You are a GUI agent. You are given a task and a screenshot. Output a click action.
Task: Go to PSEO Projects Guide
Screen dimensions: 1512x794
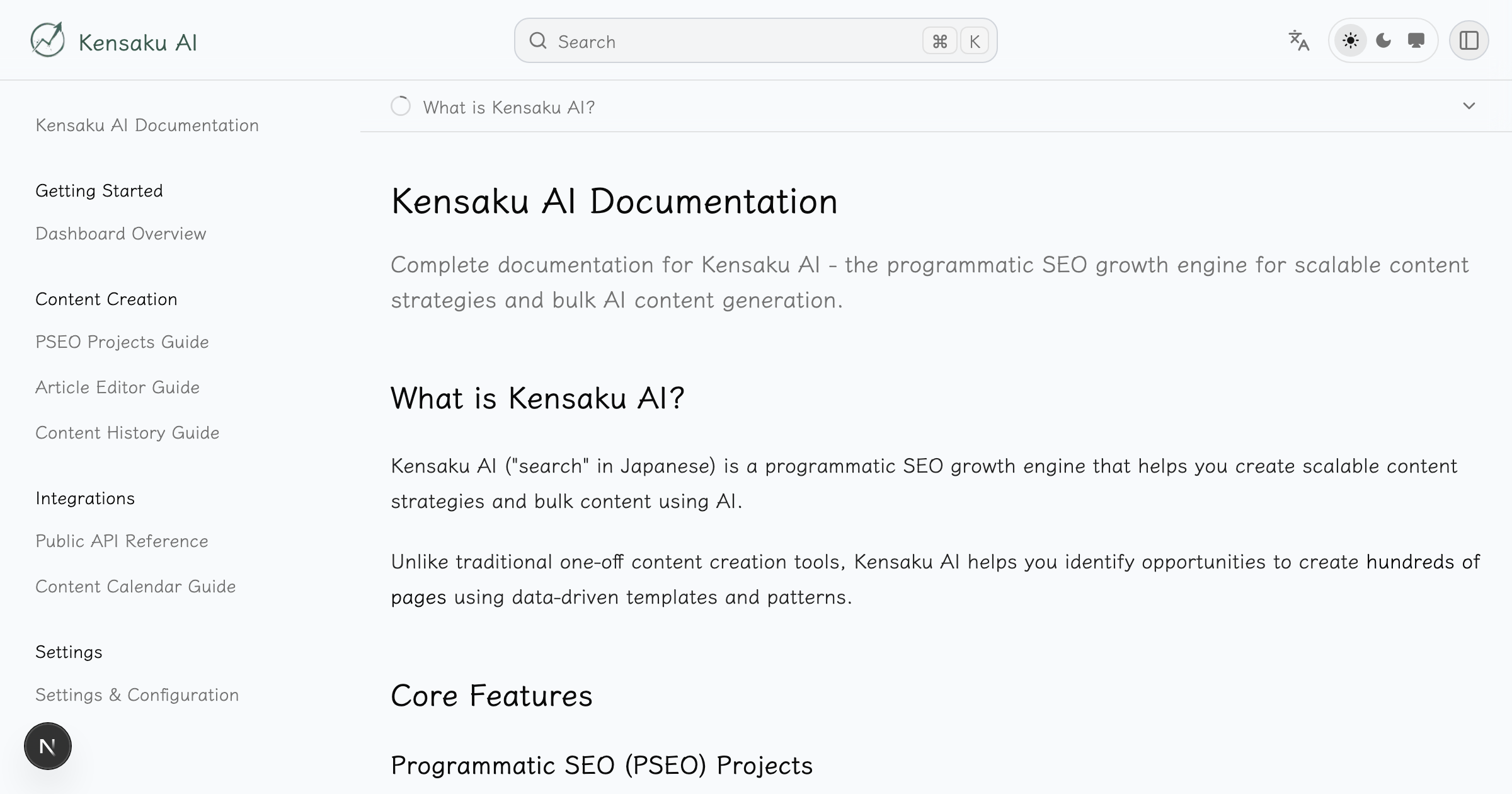122,342
